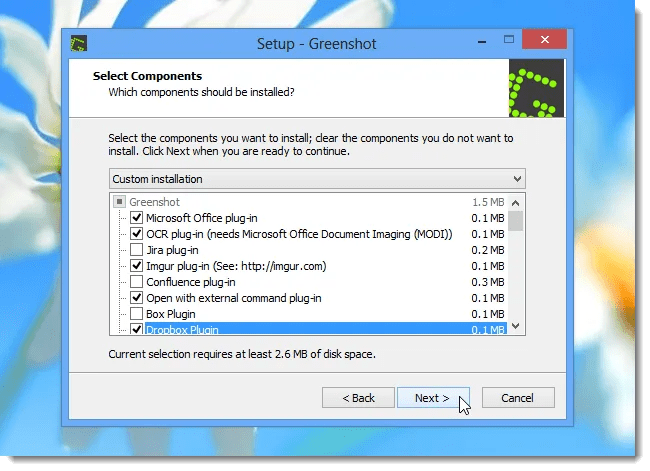The height and width of the screenshot is (471, 650).
Task: Cancel the Greenshot setup
Action: click(518, 398)
